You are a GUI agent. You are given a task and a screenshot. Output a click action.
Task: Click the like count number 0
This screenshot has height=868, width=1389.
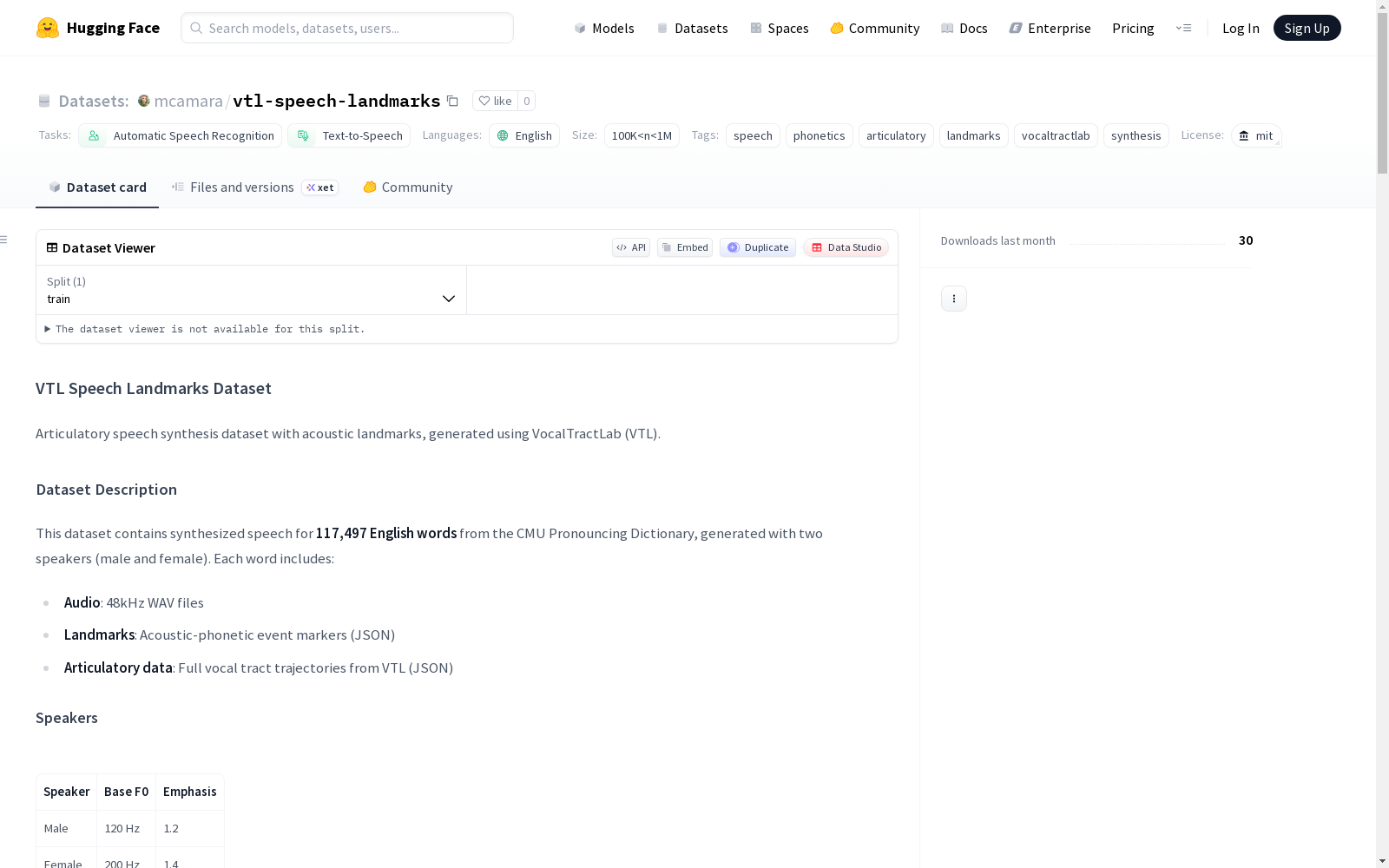[526, 101]
